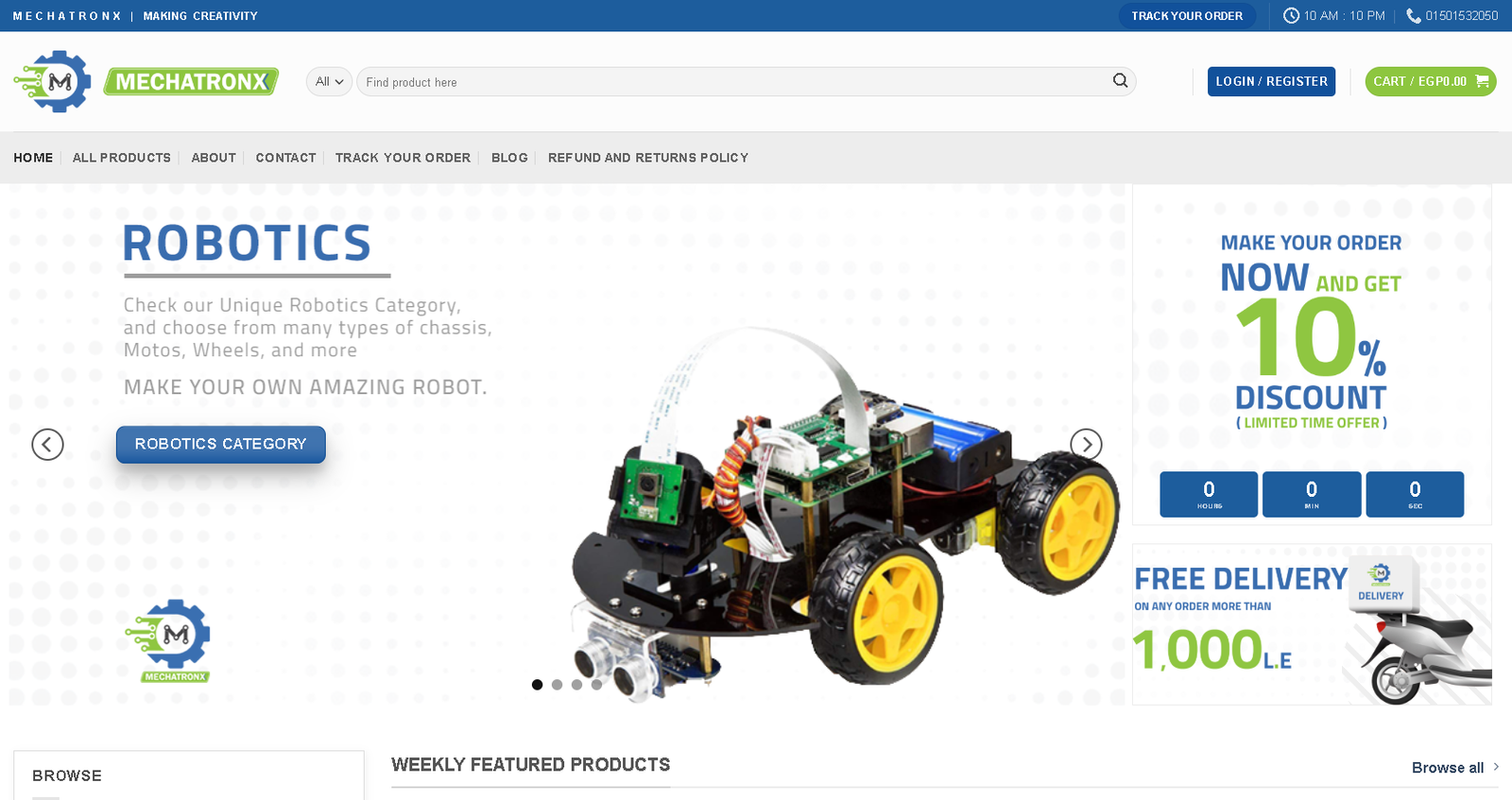Click the WEEKLY FEATURED PRODUCTS heading
This screenshot has width=1512, height=800.
pyautogui.click(x=531, y=765)
